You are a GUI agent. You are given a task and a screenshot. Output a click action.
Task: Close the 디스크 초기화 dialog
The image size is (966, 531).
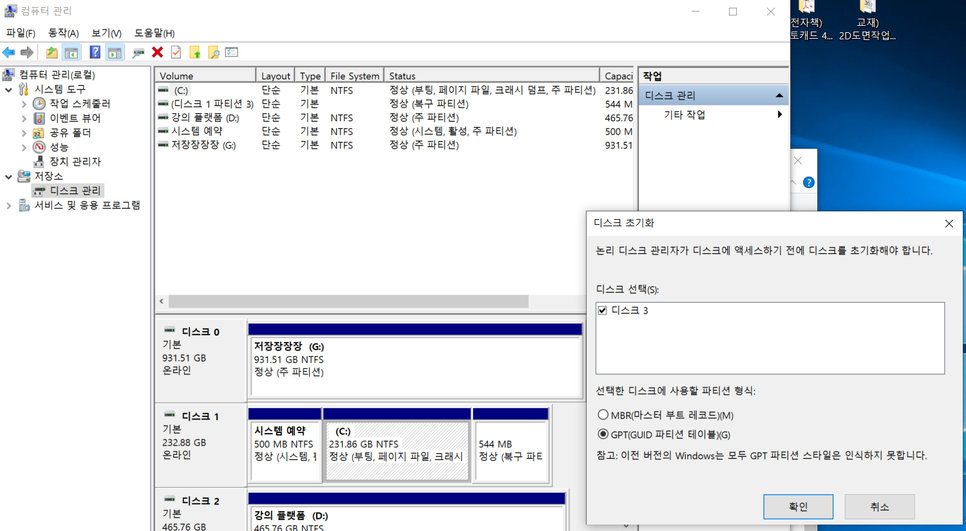point(949,224)
